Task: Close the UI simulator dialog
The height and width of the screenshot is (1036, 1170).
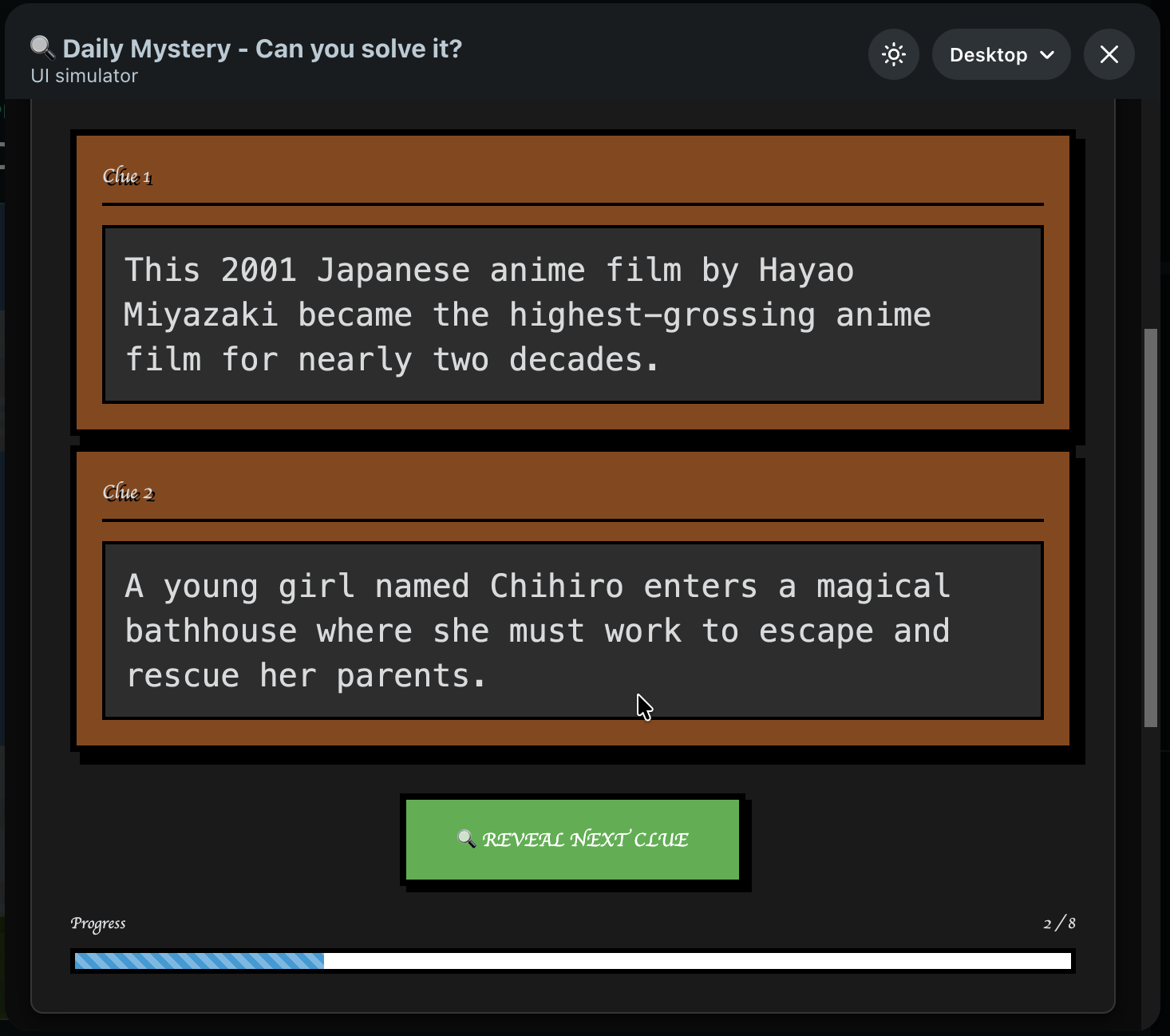Action: click(x=1109, y=54)
